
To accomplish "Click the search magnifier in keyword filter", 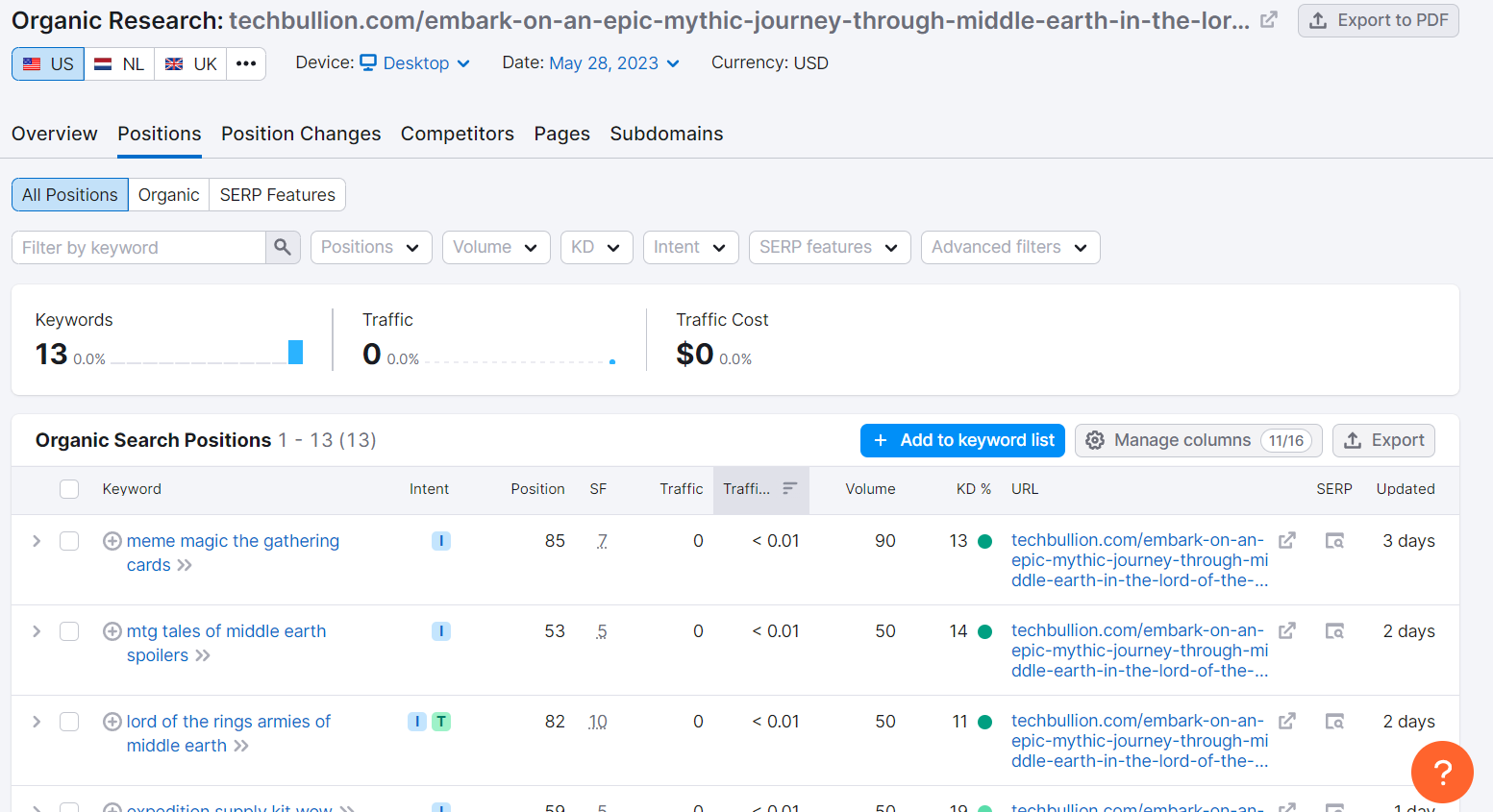I will coord(283,247).
